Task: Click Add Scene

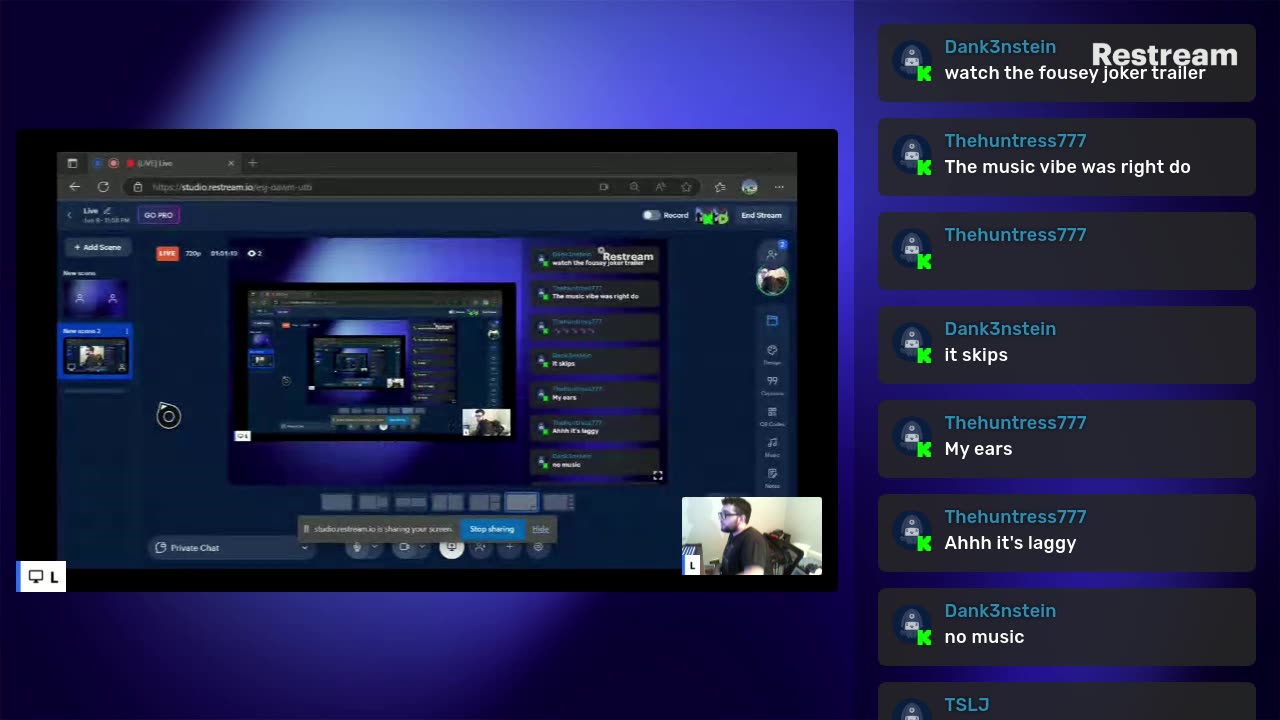Action: [x=98, y=247]
